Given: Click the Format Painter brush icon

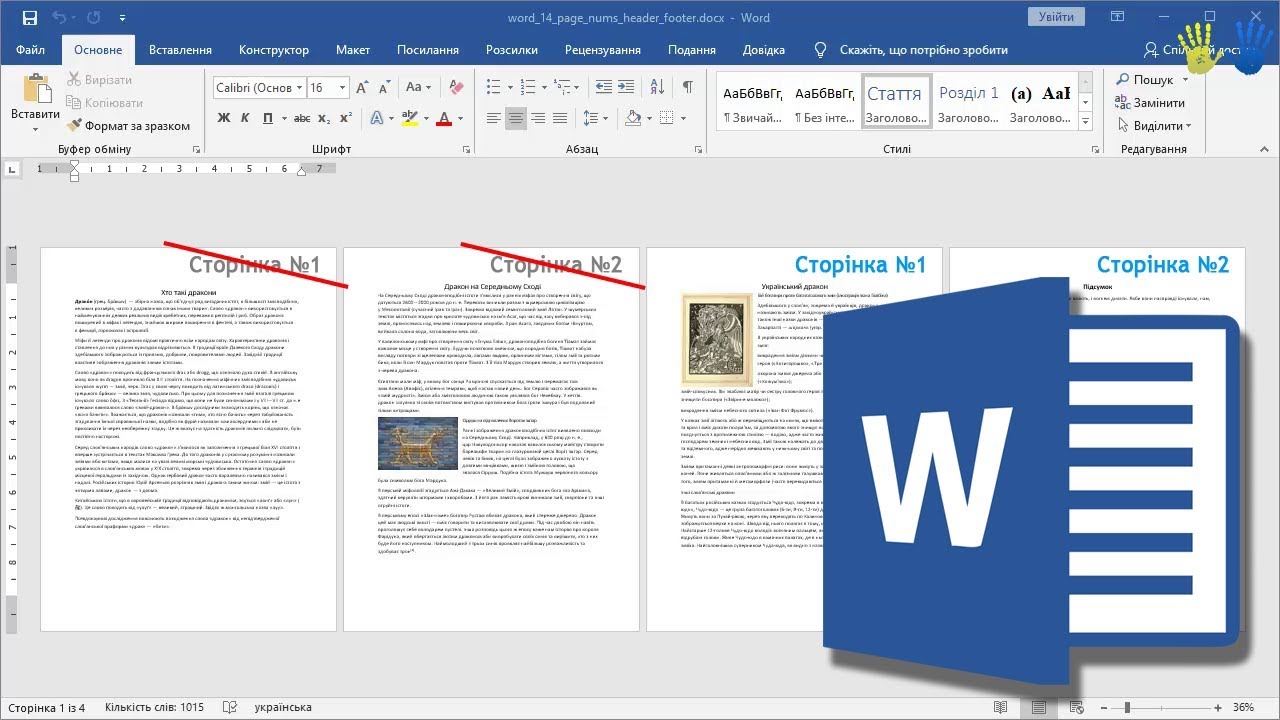Looking at the screenshot, I should point(75,126).
